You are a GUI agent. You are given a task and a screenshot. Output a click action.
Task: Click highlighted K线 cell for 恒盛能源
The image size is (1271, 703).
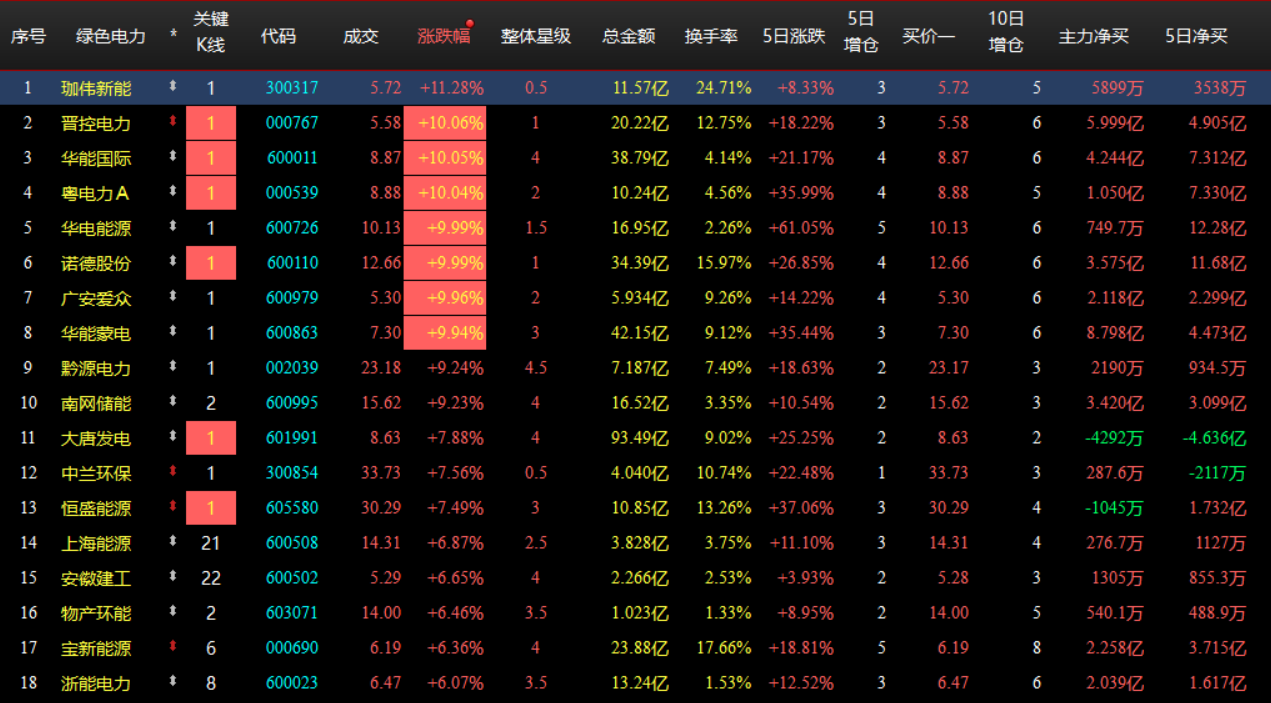[x=211, y=508]
